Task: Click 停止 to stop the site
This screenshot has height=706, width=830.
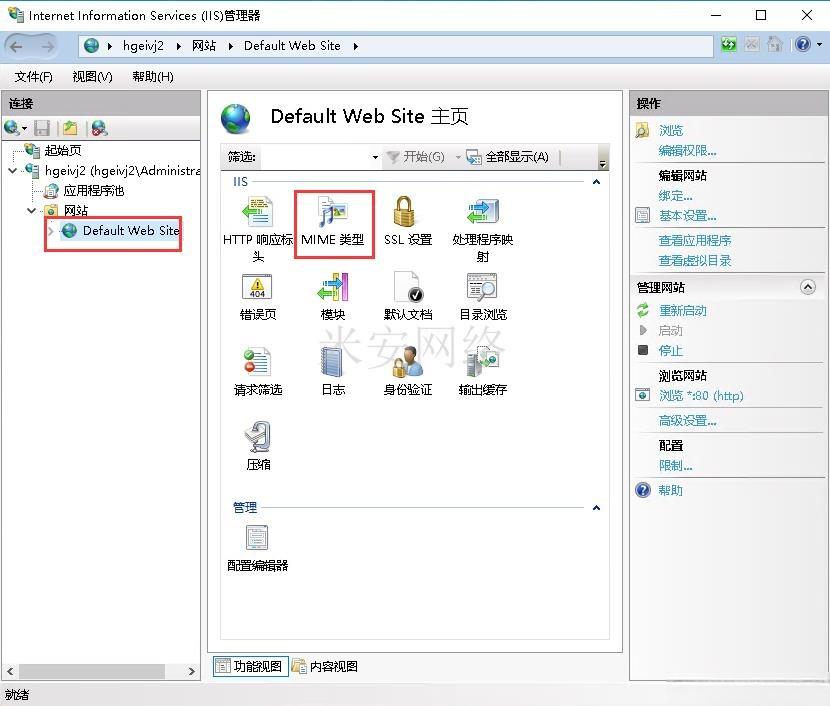Action: pos(671,350)
